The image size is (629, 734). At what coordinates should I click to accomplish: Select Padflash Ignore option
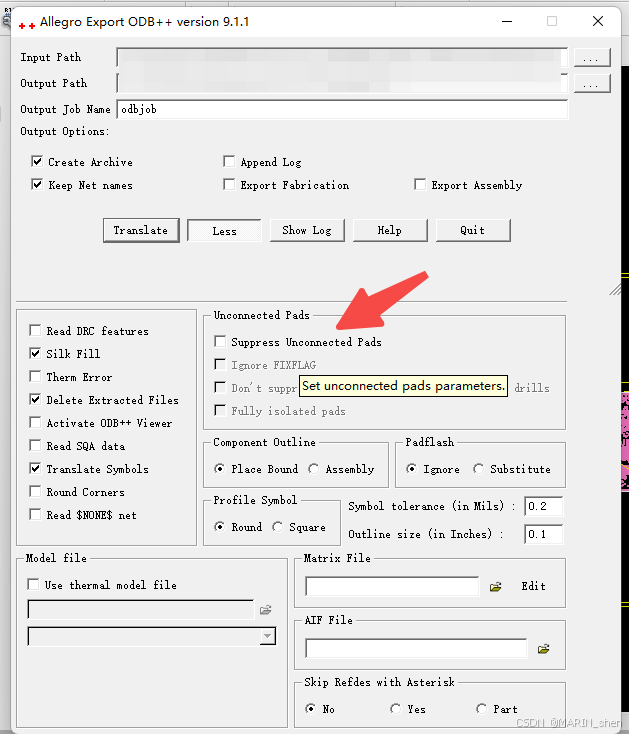click(x=411, y=469)
